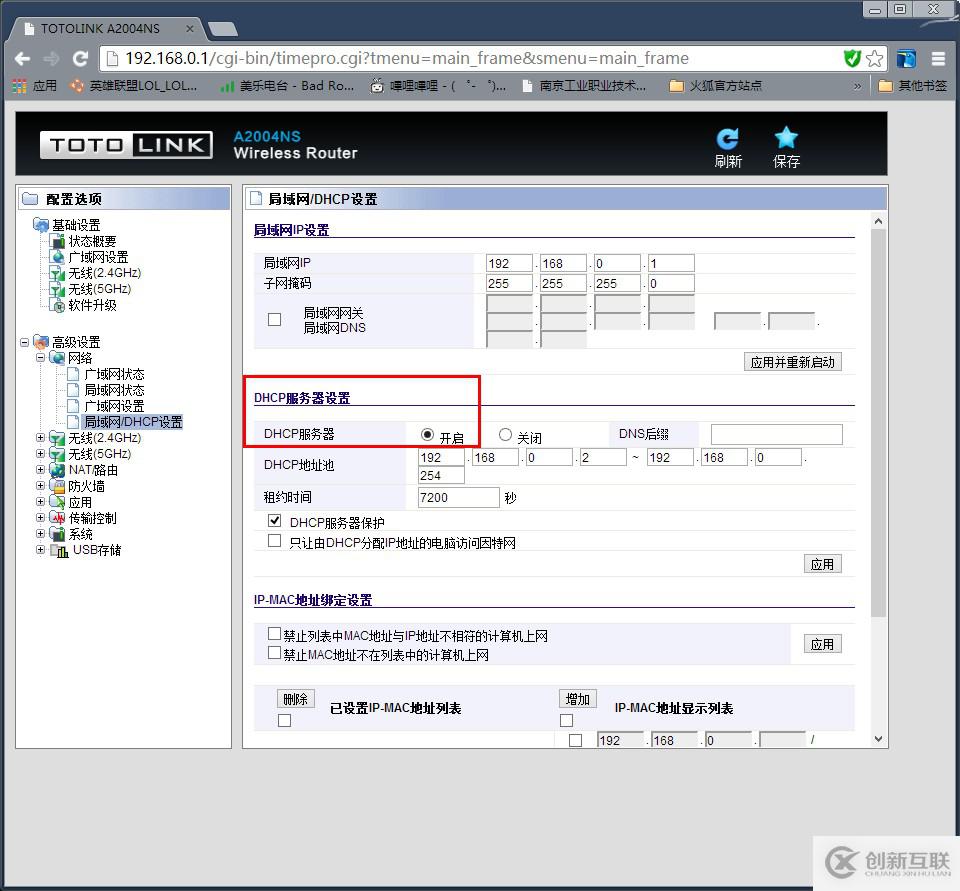The height and width of the screenshot is (891, 960).
Task: Open 火狐官方站点 bookmark folder
Action: (x=716, y=86)
